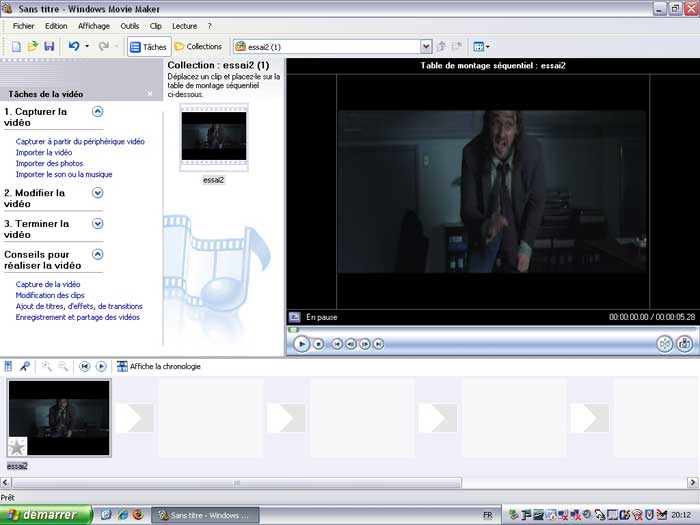This screenshot has width=700, height=525.
Task: Open the undo history dropdown arrow
Action: tap(87, 46)
